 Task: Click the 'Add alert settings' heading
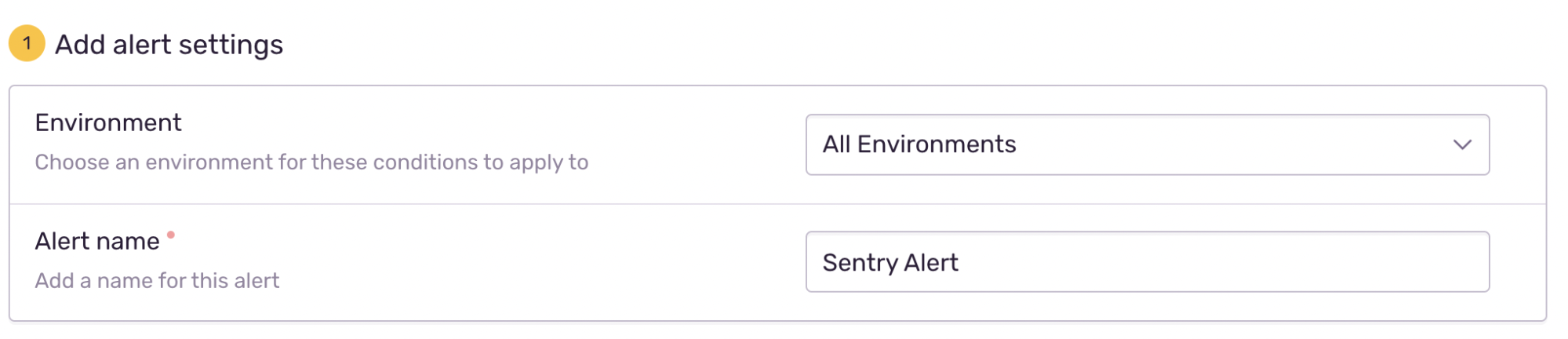coord(169,45)
